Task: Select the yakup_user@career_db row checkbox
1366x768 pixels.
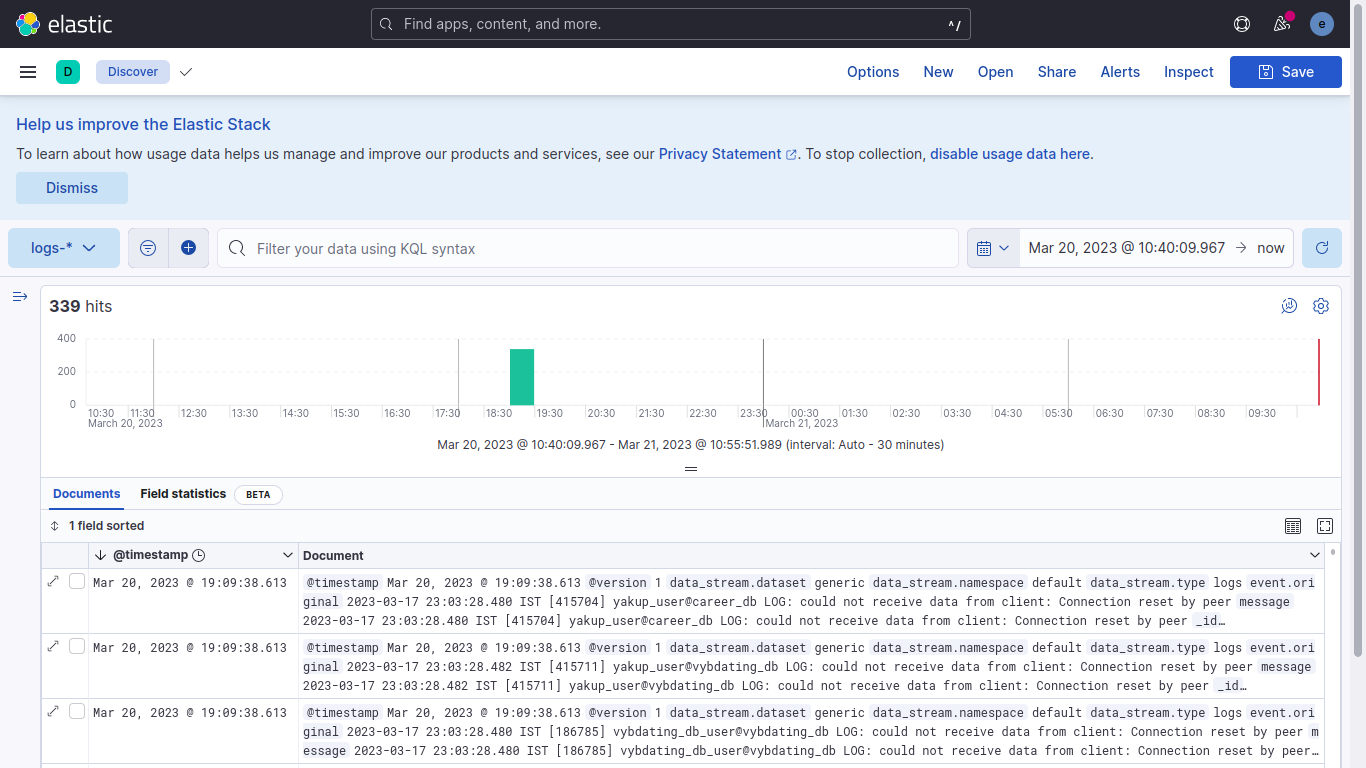Action: coord(77,581)
